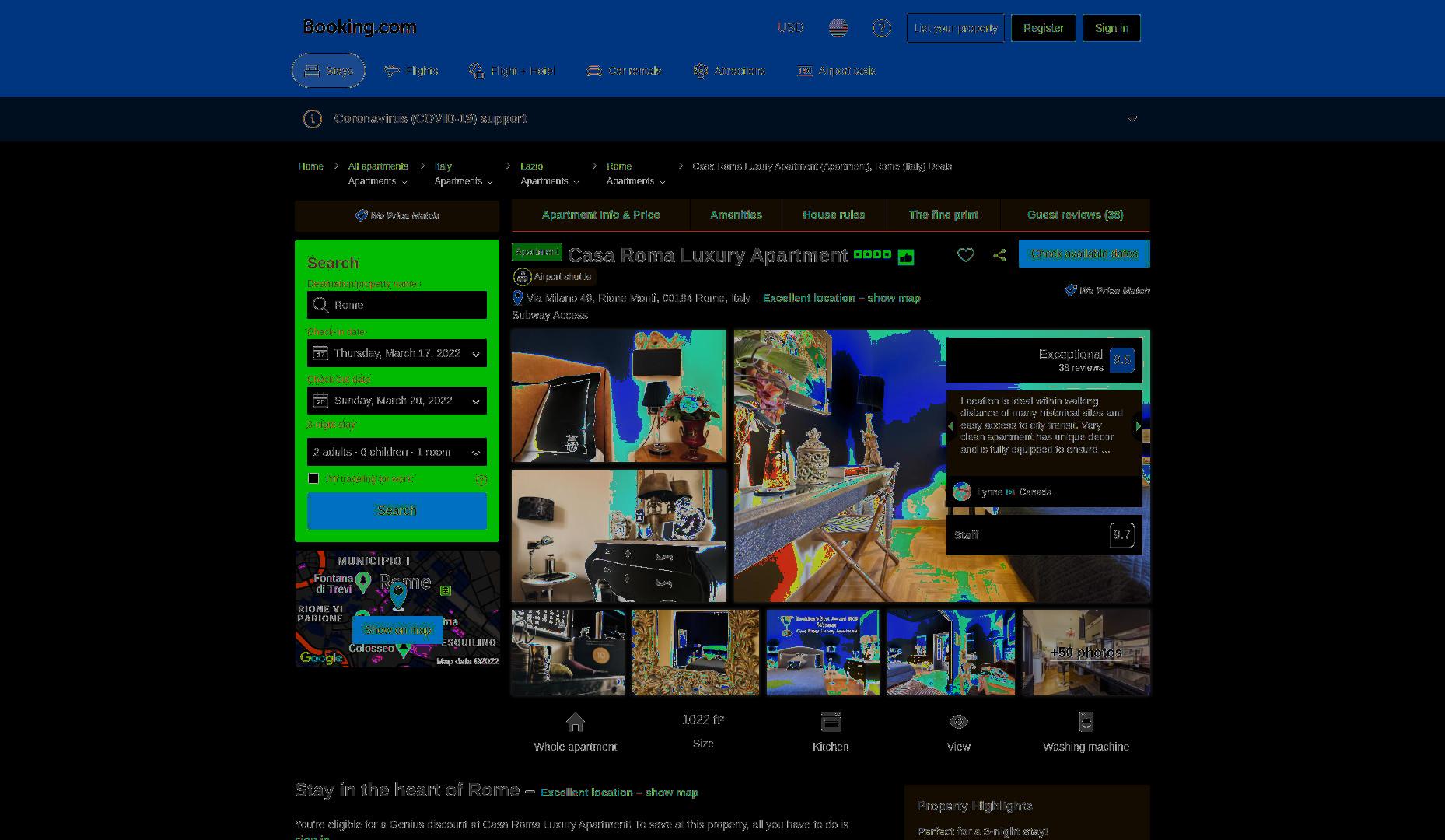Expand Apartments dropdown under All apartments
The width and height of the screenshot is (1445, 840).
click(x=377, y=181)
